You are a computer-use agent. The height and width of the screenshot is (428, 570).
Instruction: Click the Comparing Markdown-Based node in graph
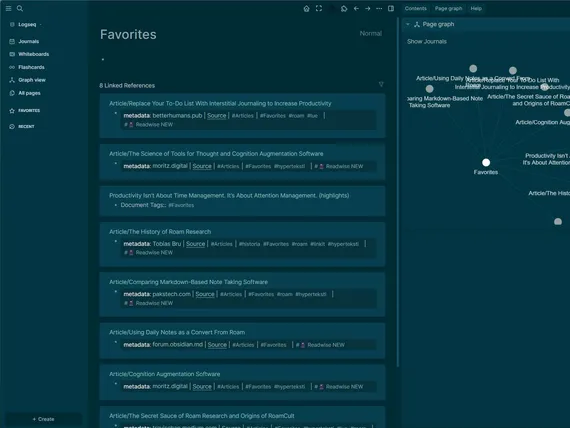coord(429,89)
